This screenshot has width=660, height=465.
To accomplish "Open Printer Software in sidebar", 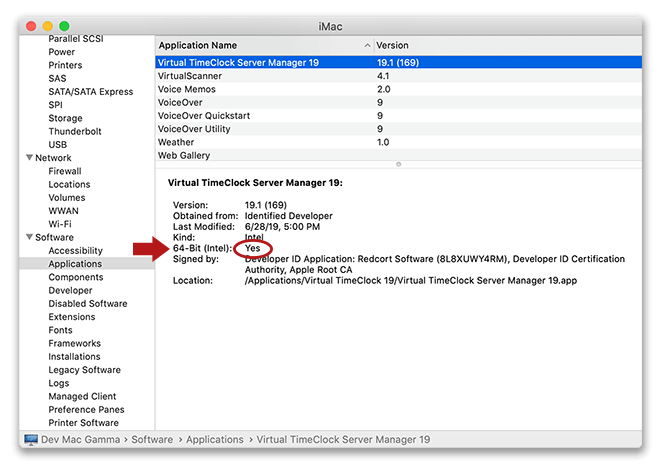I will [x=83, y=422].
